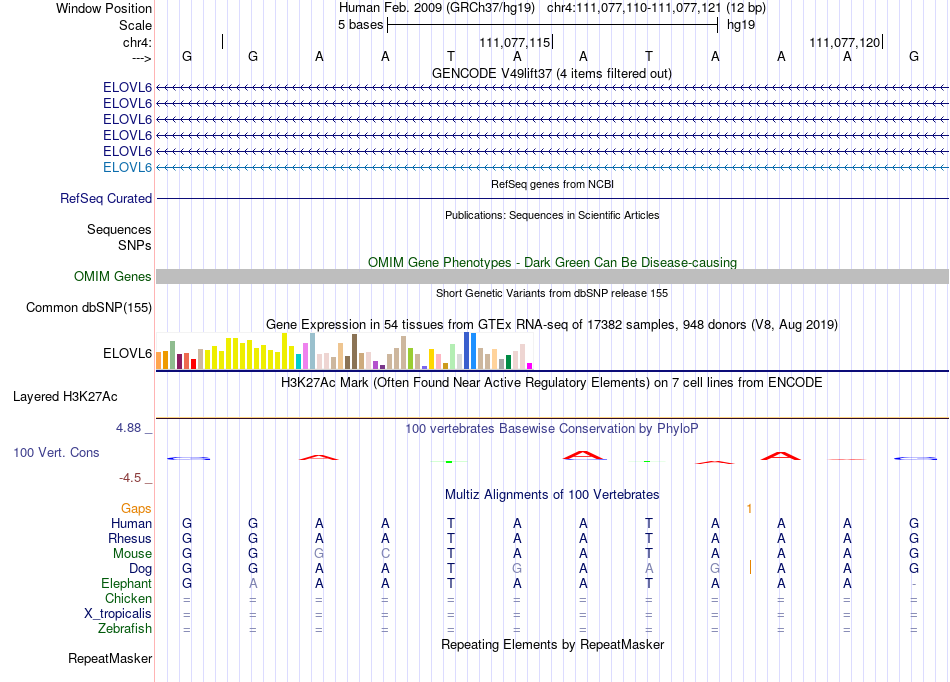This screenshot has height=682, width=950.
Task: Click the orange Gaps row label
Action: coord(136,509)
